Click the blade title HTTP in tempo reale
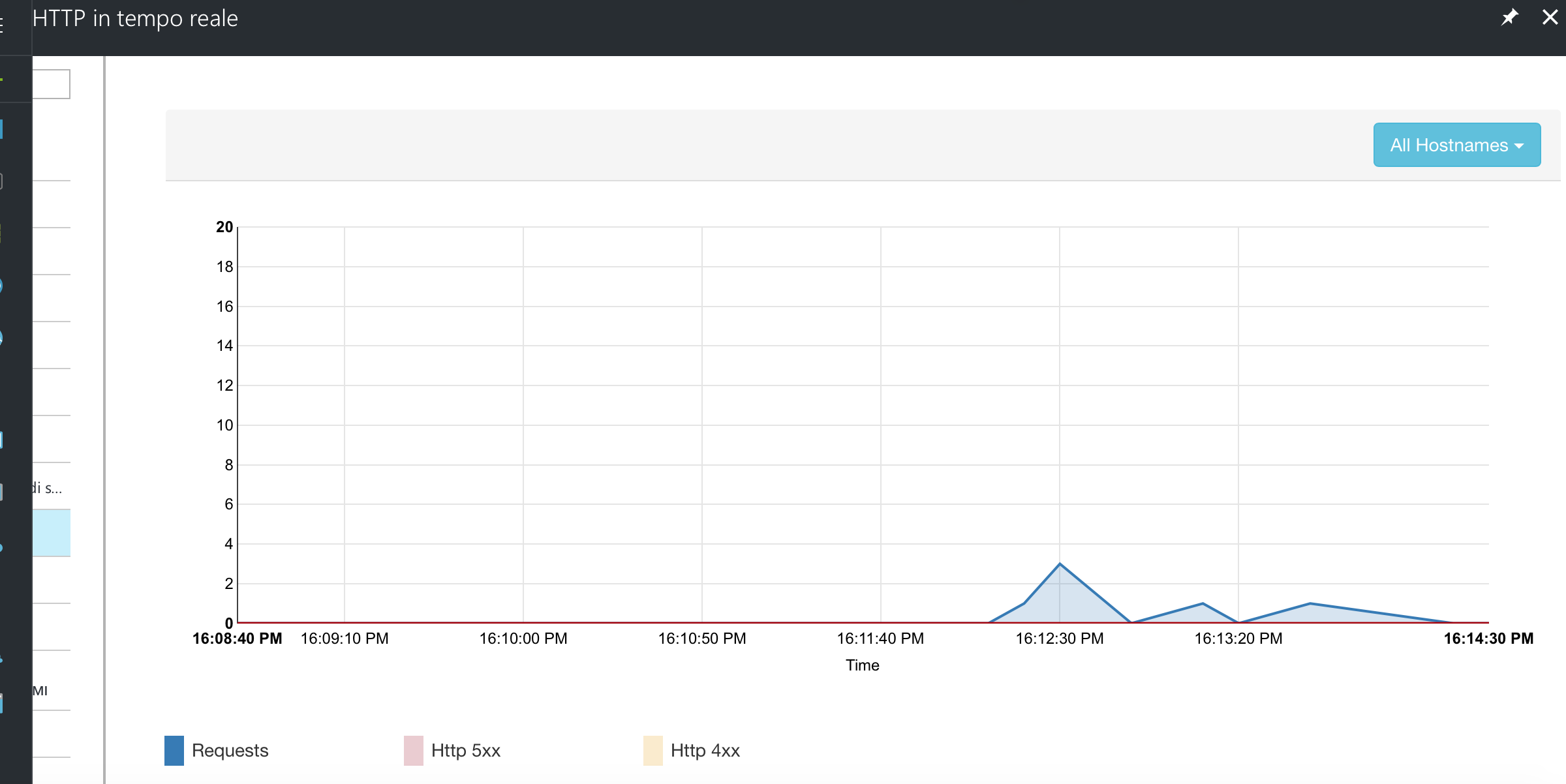The width and height of the screenshot is (1566, 784). (135, 18)
